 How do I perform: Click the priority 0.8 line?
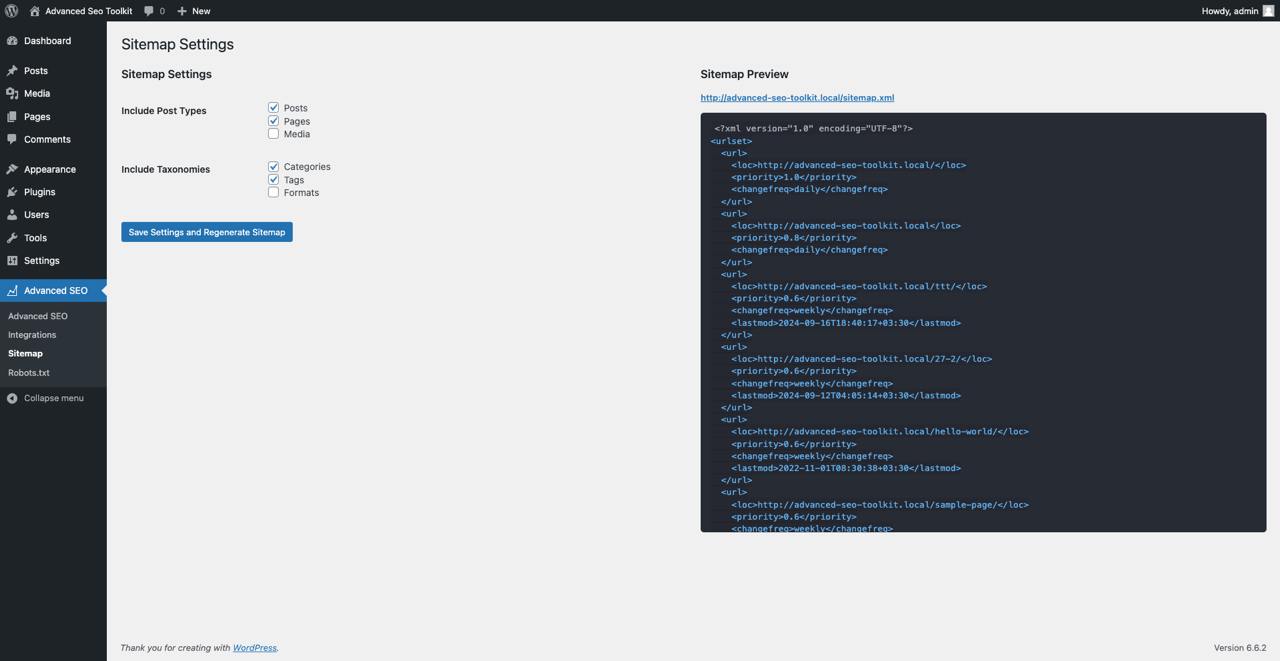pos(794,238)
